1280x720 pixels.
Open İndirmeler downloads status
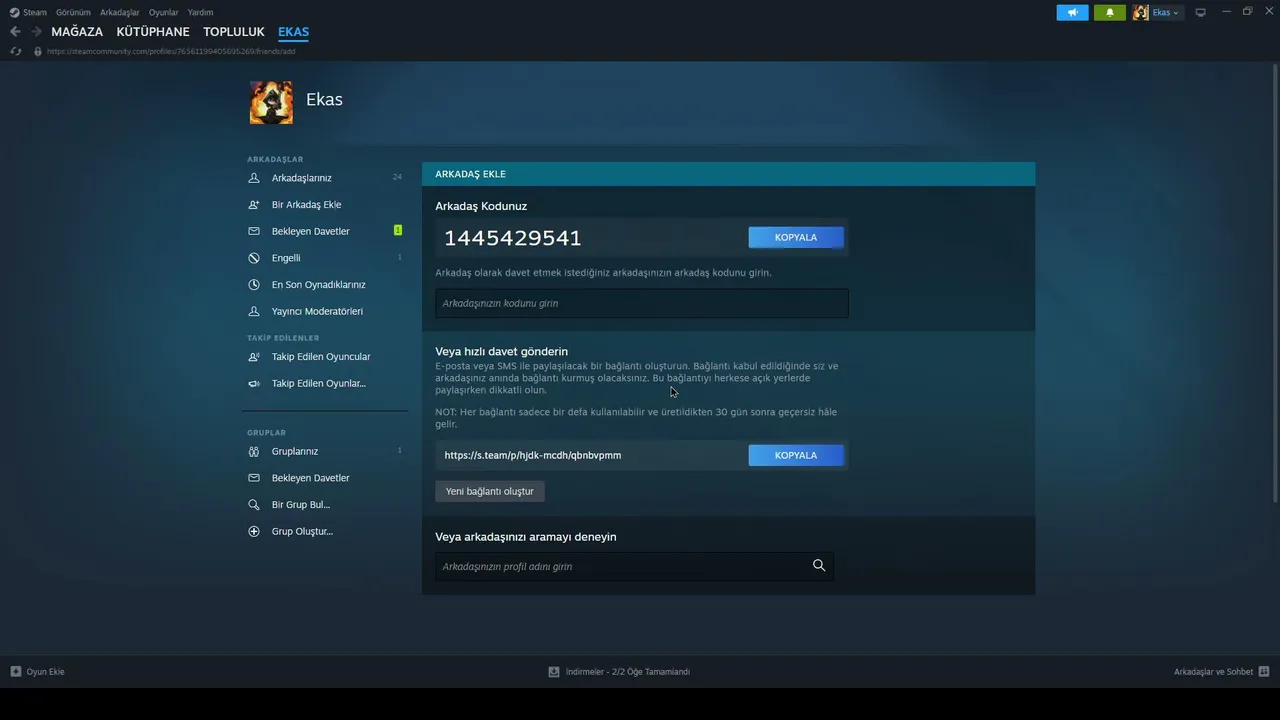click(619, 672)
